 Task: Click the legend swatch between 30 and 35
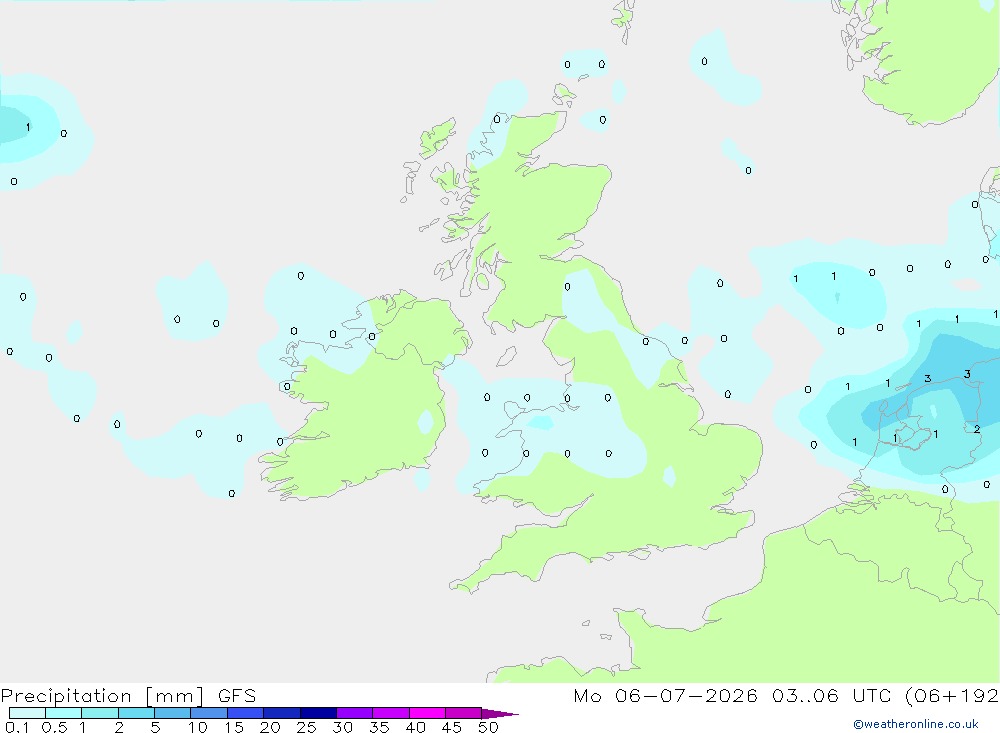pos(354,713)
